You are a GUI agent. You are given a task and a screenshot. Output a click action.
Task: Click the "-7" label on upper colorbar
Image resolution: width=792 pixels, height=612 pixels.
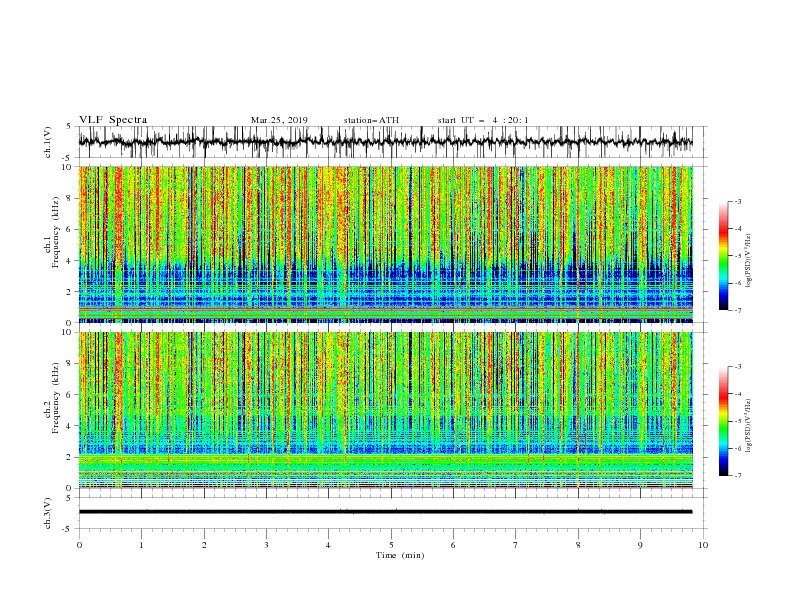coord(737,310)
